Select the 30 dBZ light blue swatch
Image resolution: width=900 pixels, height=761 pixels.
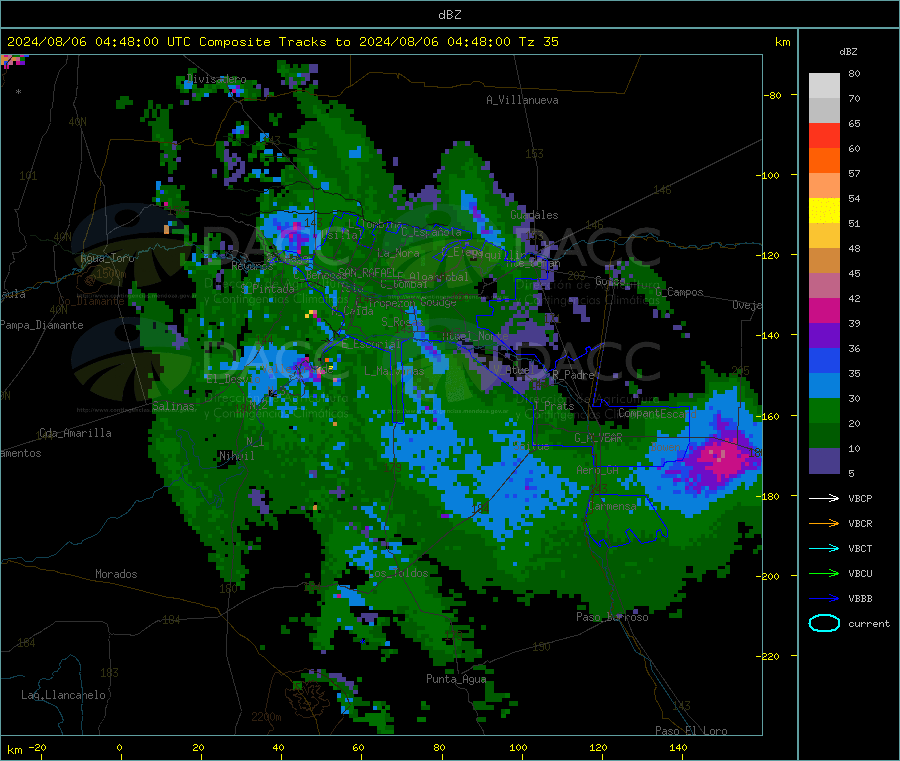[x=824, y=386]
